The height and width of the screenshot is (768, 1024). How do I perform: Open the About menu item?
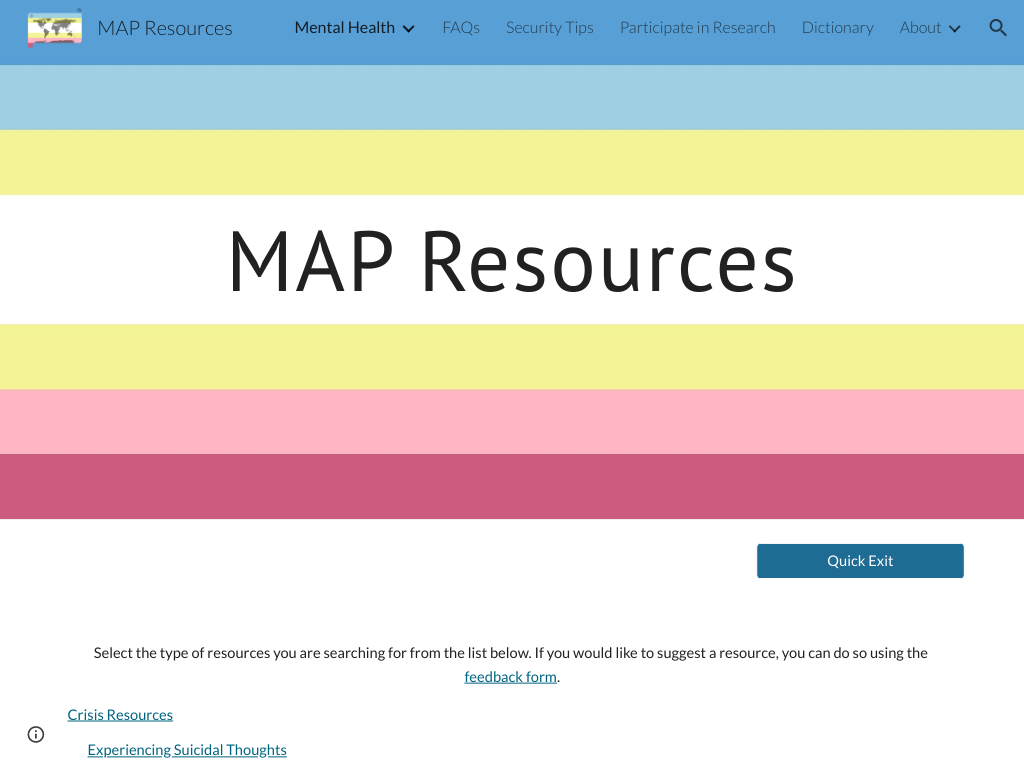tap(920, 27)
